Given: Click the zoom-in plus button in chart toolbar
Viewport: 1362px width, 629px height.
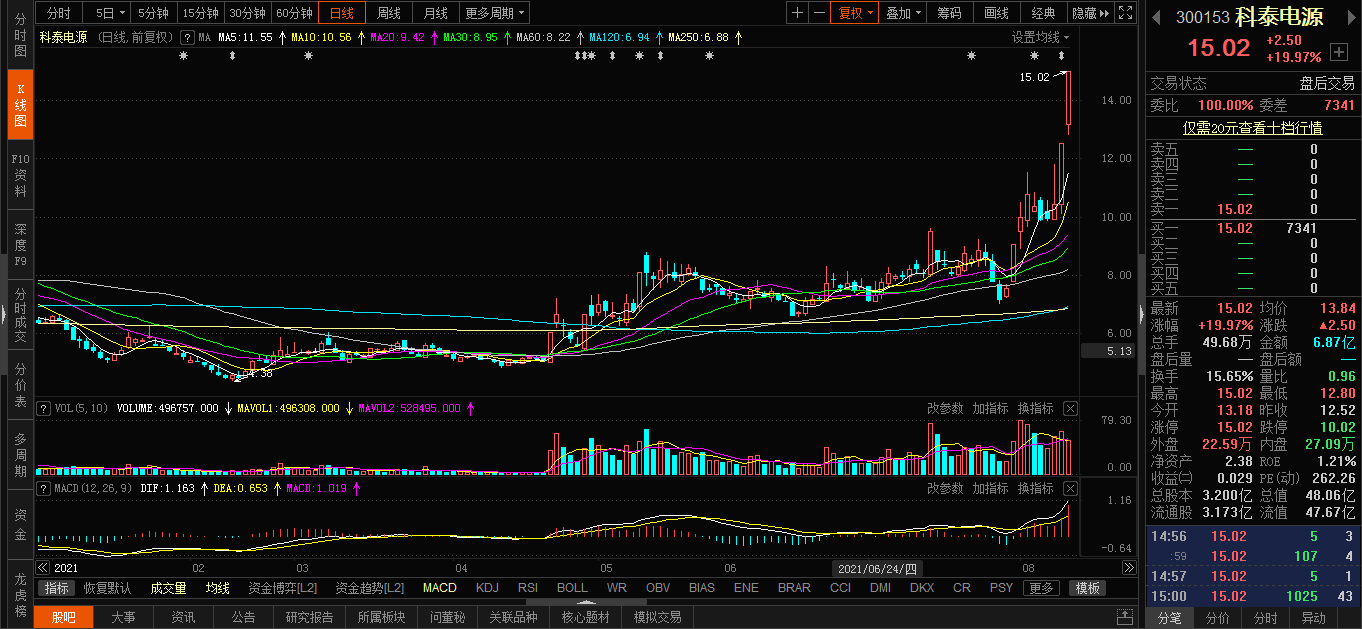Looking at the screenshot, I should click(797, 13).
